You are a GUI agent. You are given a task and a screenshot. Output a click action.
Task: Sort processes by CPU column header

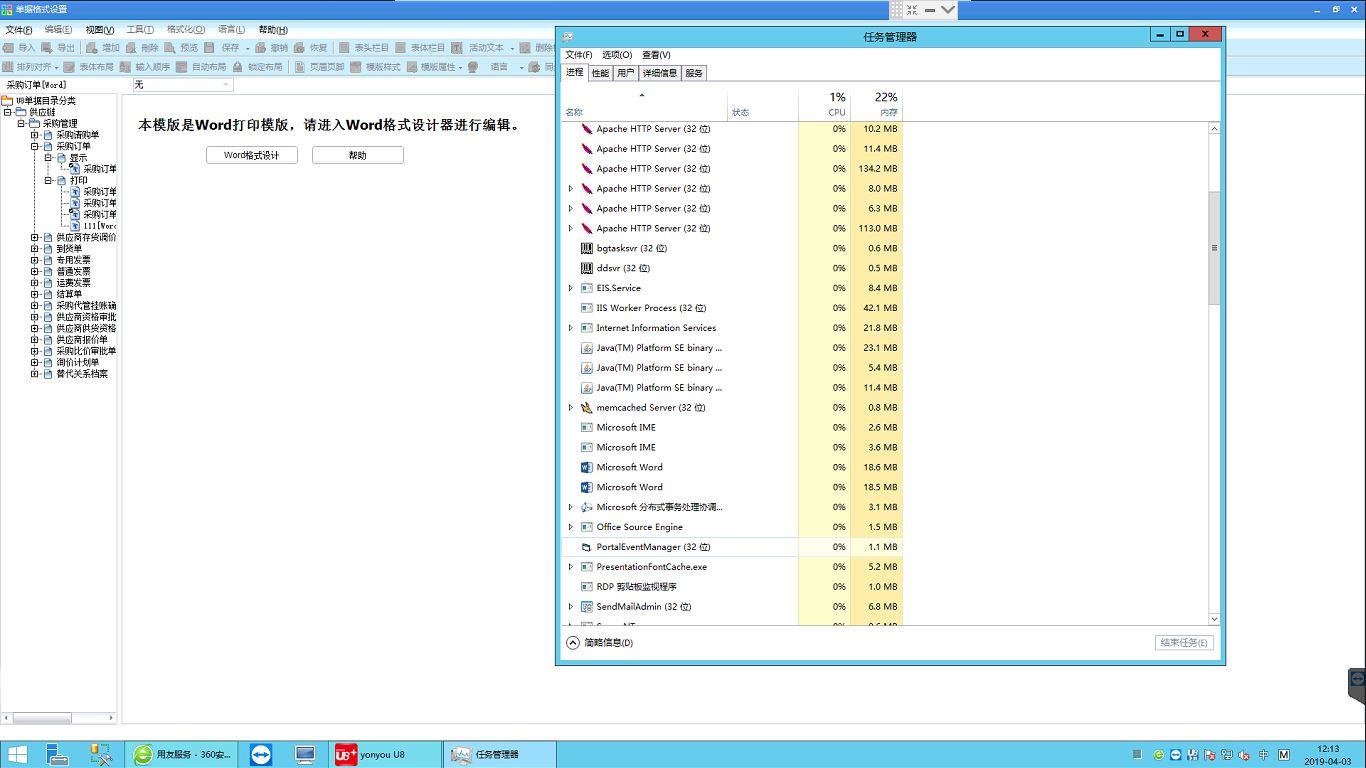click(825, 104)
